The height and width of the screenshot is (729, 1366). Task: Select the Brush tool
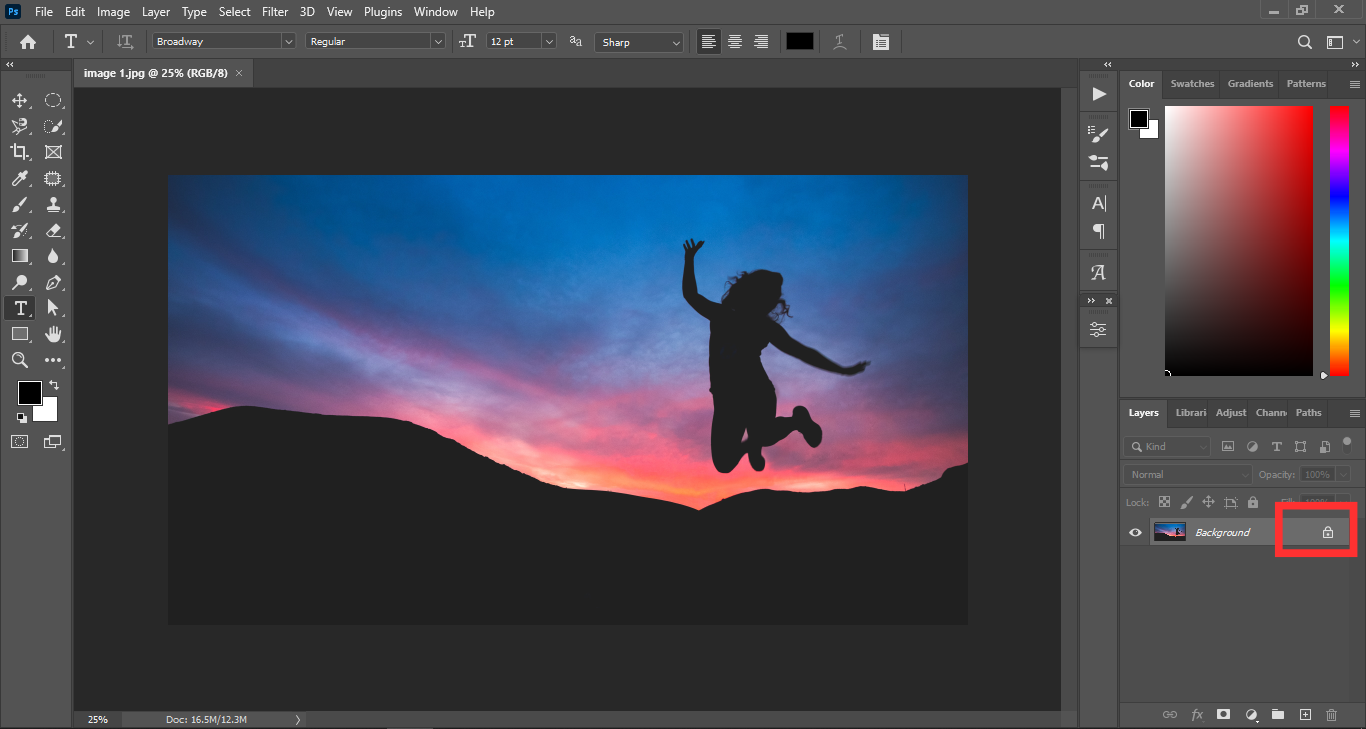point(19,204)
